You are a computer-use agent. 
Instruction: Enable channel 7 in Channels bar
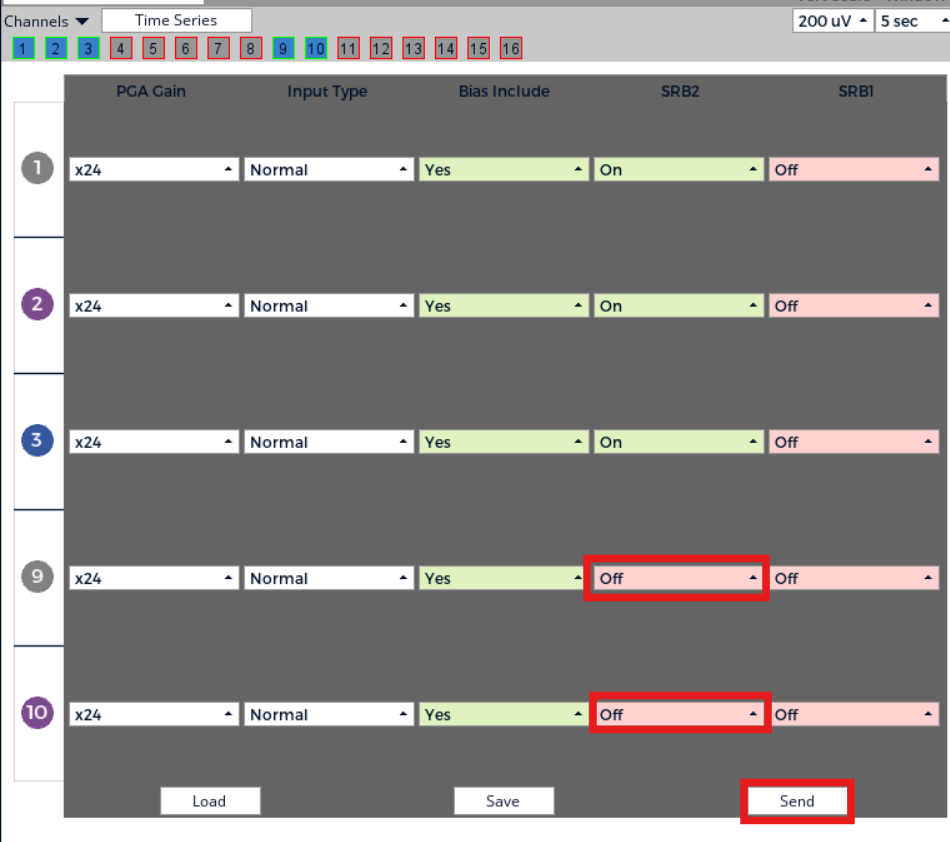(218, 48)
